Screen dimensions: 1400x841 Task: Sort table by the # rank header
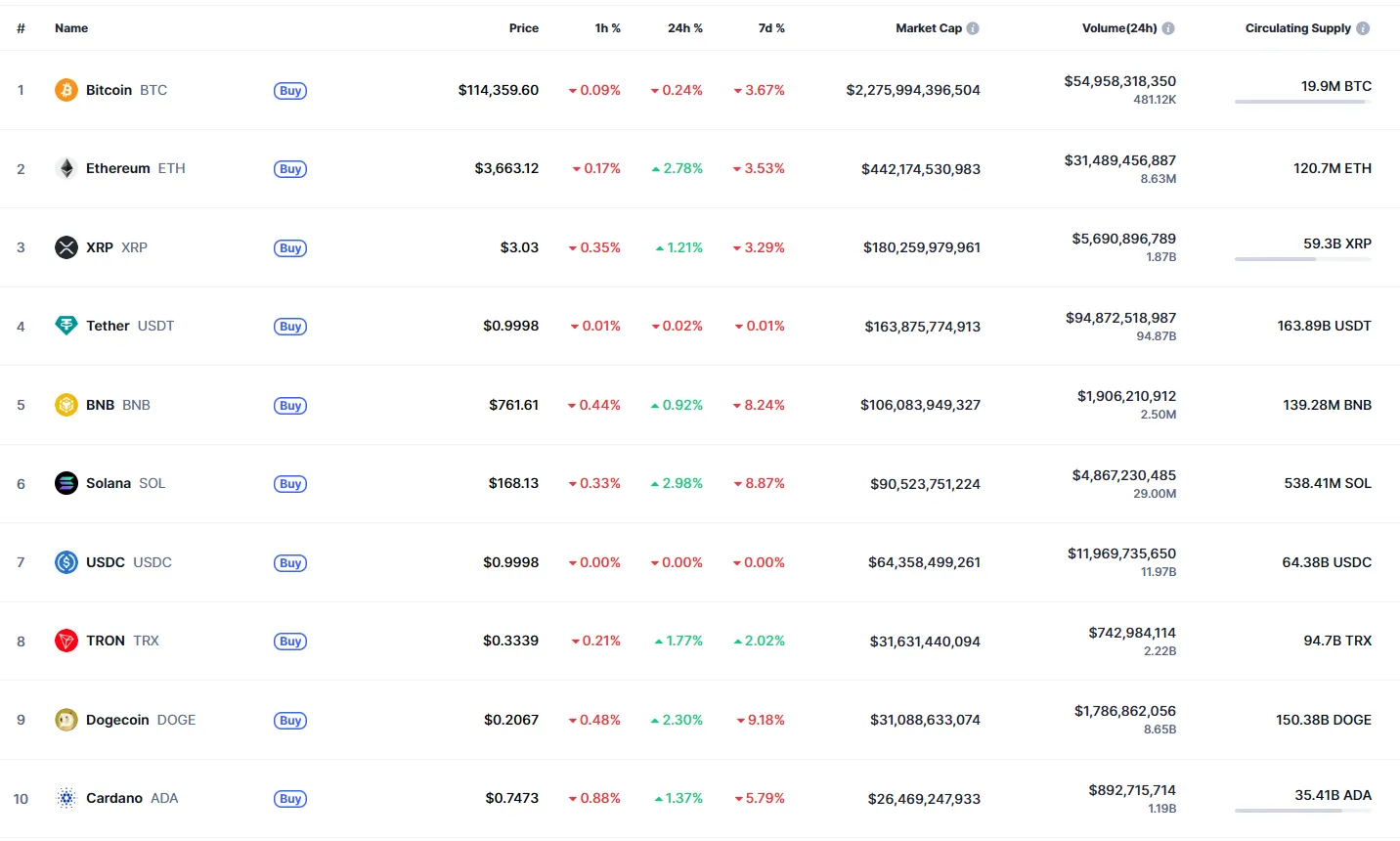pyautogui.click(x=21, y=28)
